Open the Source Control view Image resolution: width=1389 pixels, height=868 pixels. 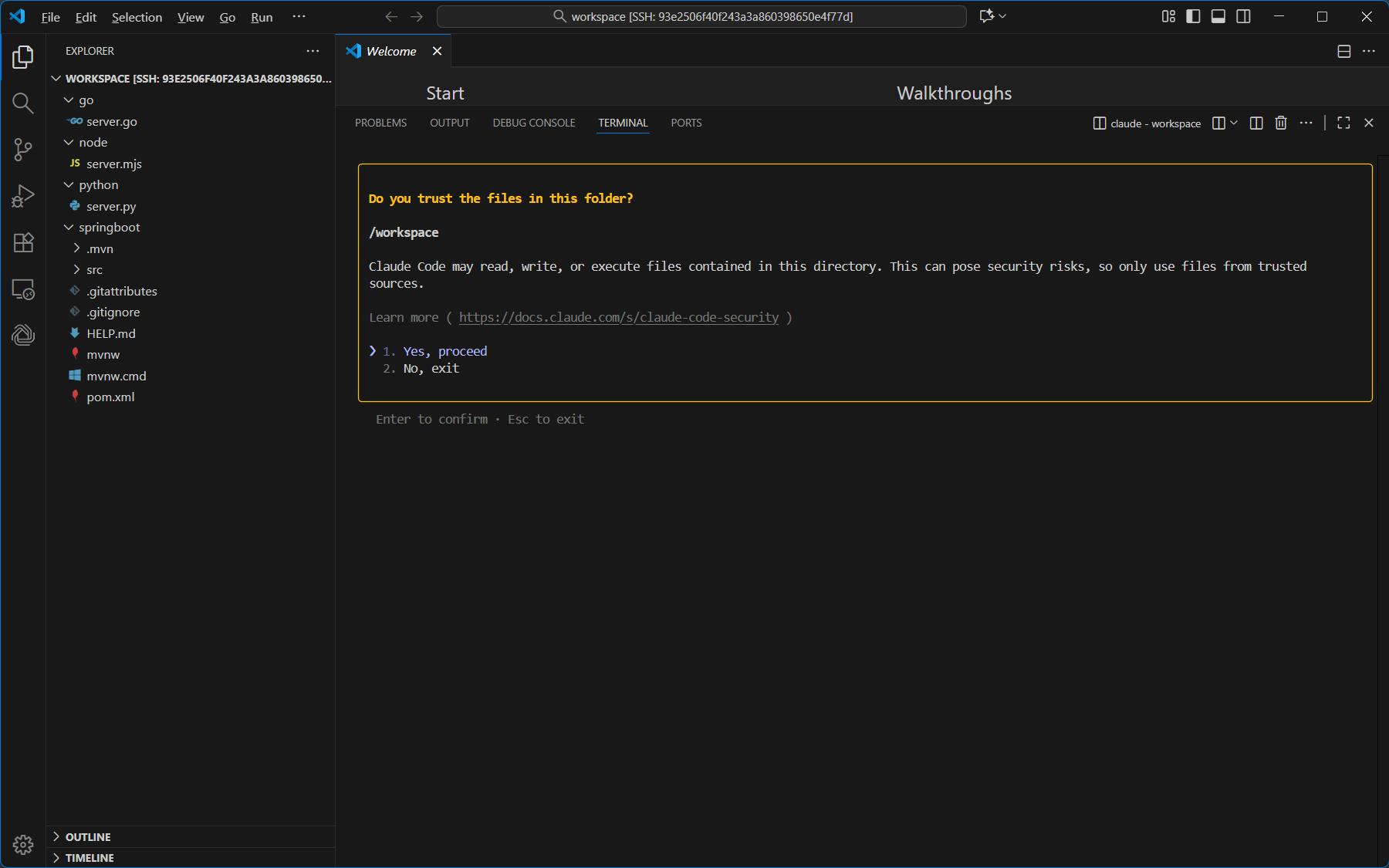tap(23, 150)
